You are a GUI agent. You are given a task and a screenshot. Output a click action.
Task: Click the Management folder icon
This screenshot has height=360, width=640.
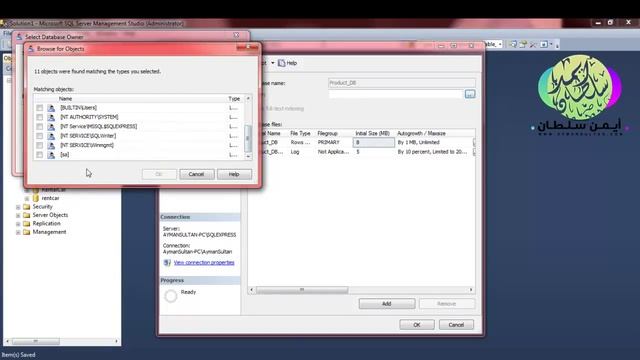coord(27,232)
